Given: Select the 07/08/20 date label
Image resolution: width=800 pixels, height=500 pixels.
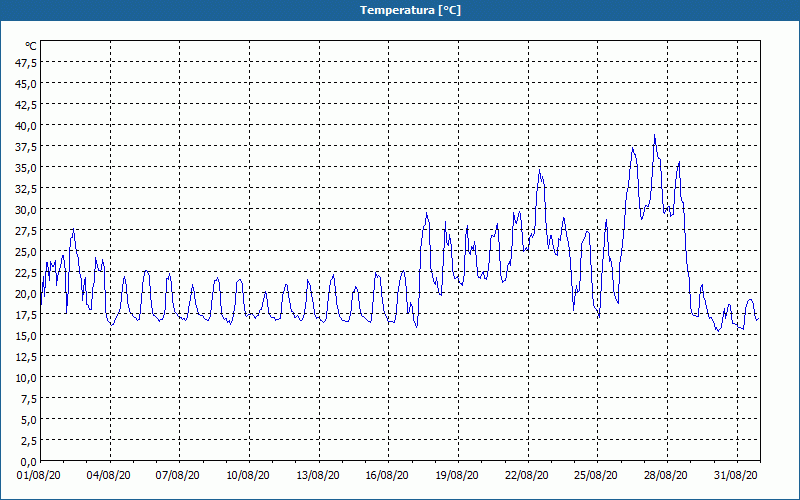Looking at the screenshot, I should coord(178,475).
